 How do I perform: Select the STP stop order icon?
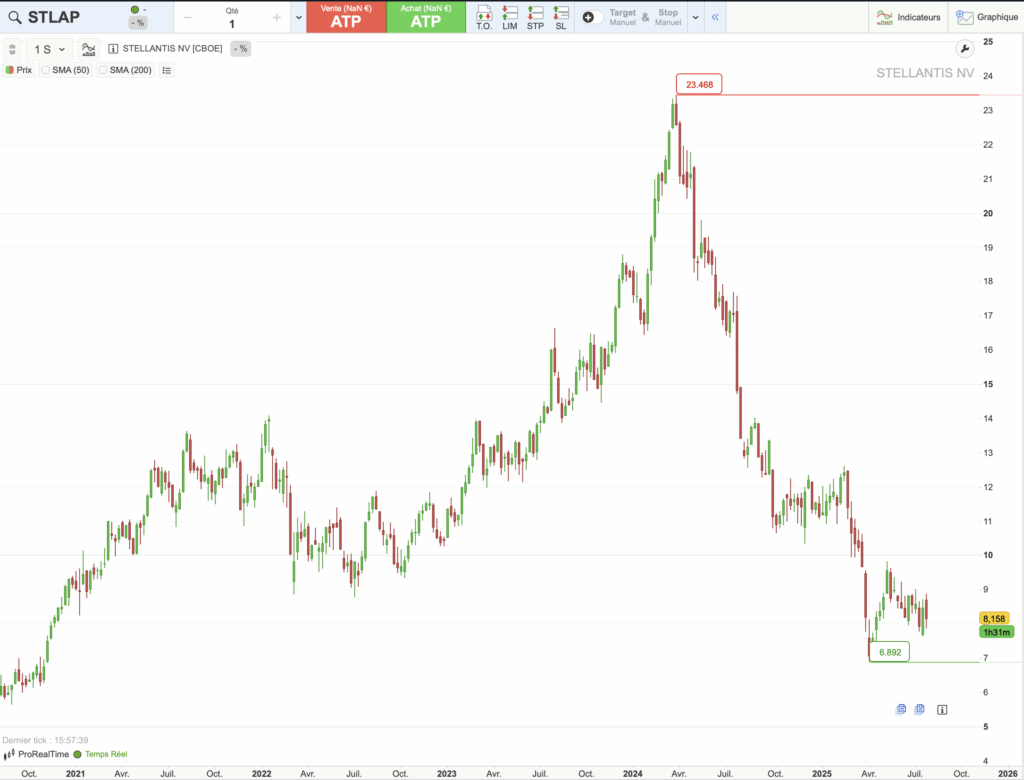(x=534, y=16)
